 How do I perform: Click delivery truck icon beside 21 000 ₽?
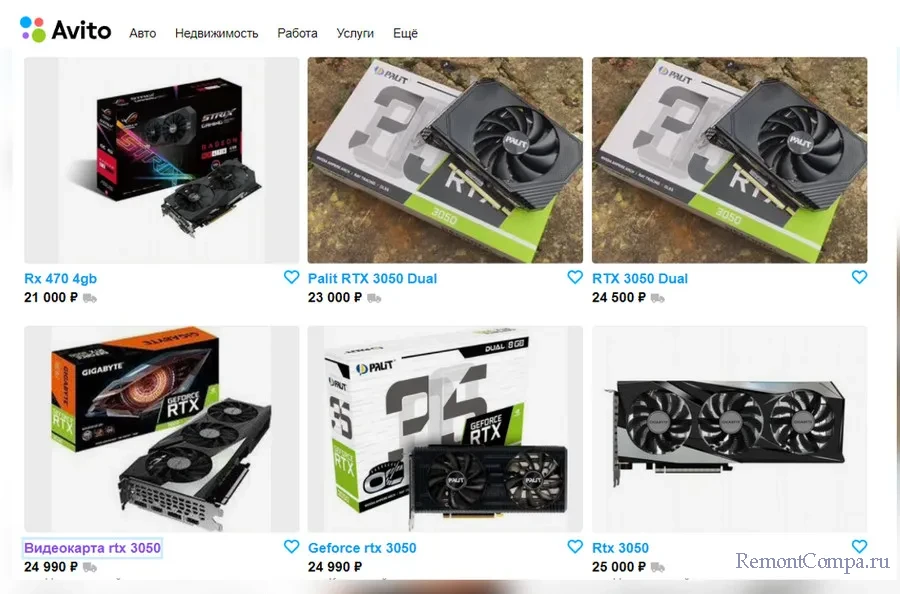[90, 298]
